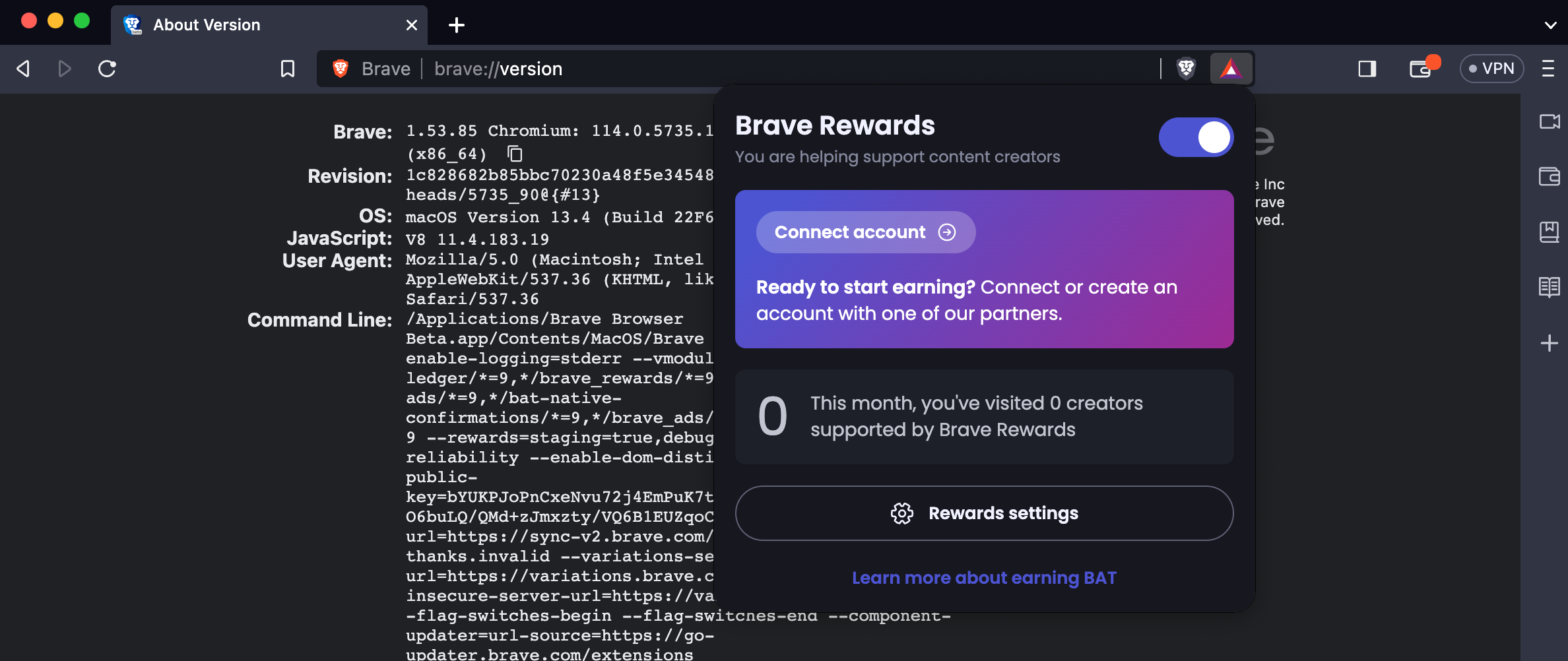The width and height of the screenshot is (1568, 661).
Task: Open Bookmarks from the sidebar book icon
Action: 1550,232
